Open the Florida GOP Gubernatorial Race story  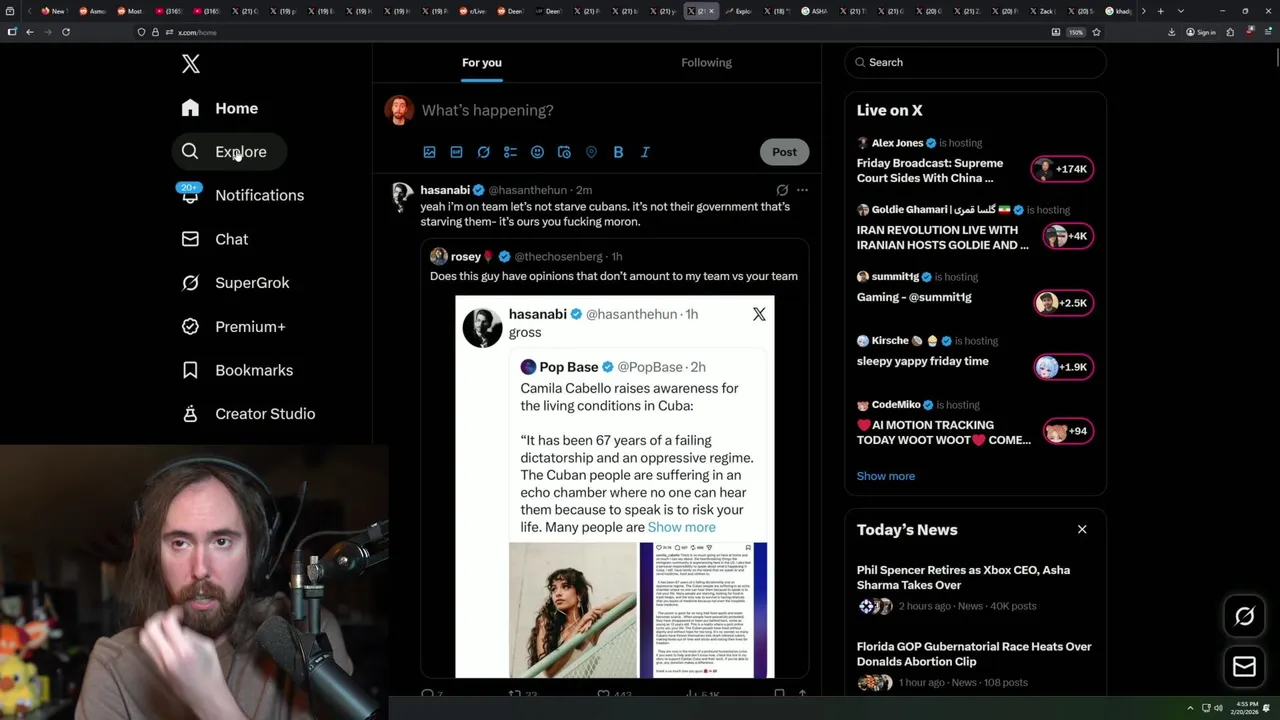(974, 654)
